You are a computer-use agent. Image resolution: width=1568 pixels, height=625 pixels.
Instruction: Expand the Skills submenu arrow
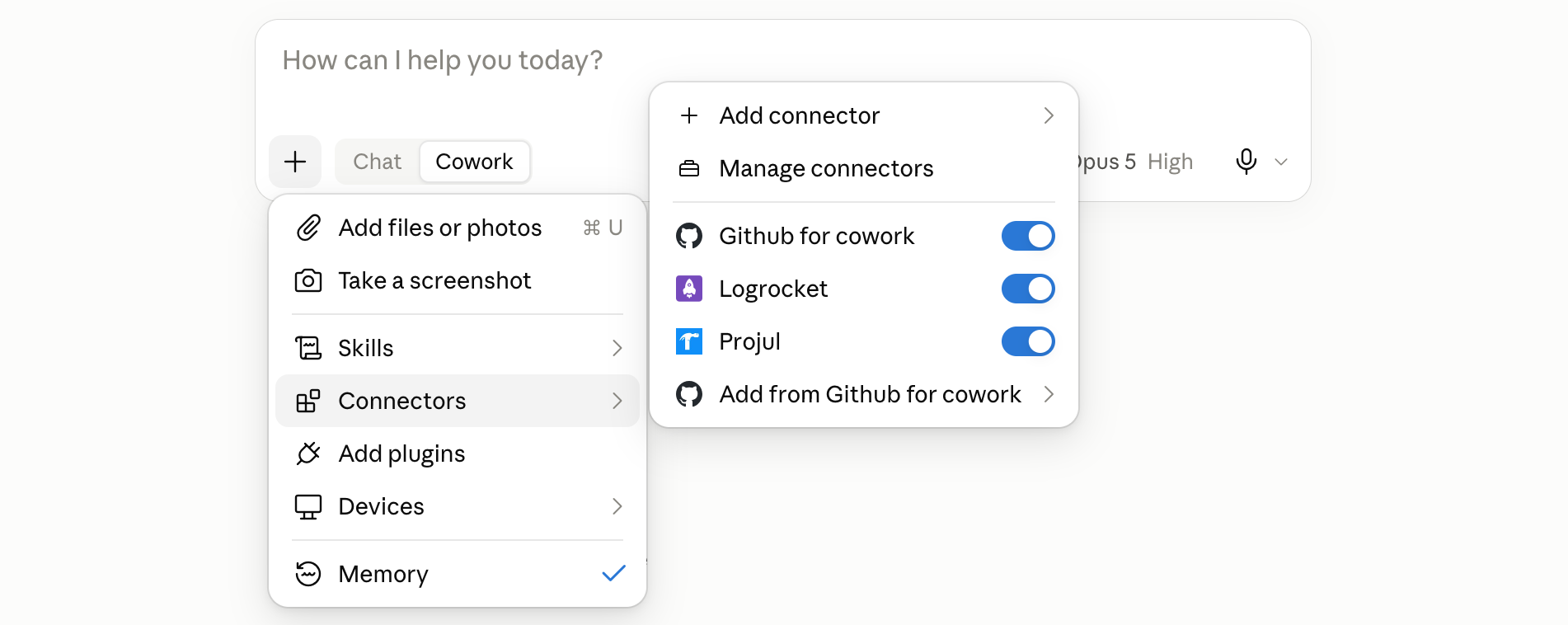(617, 348)
